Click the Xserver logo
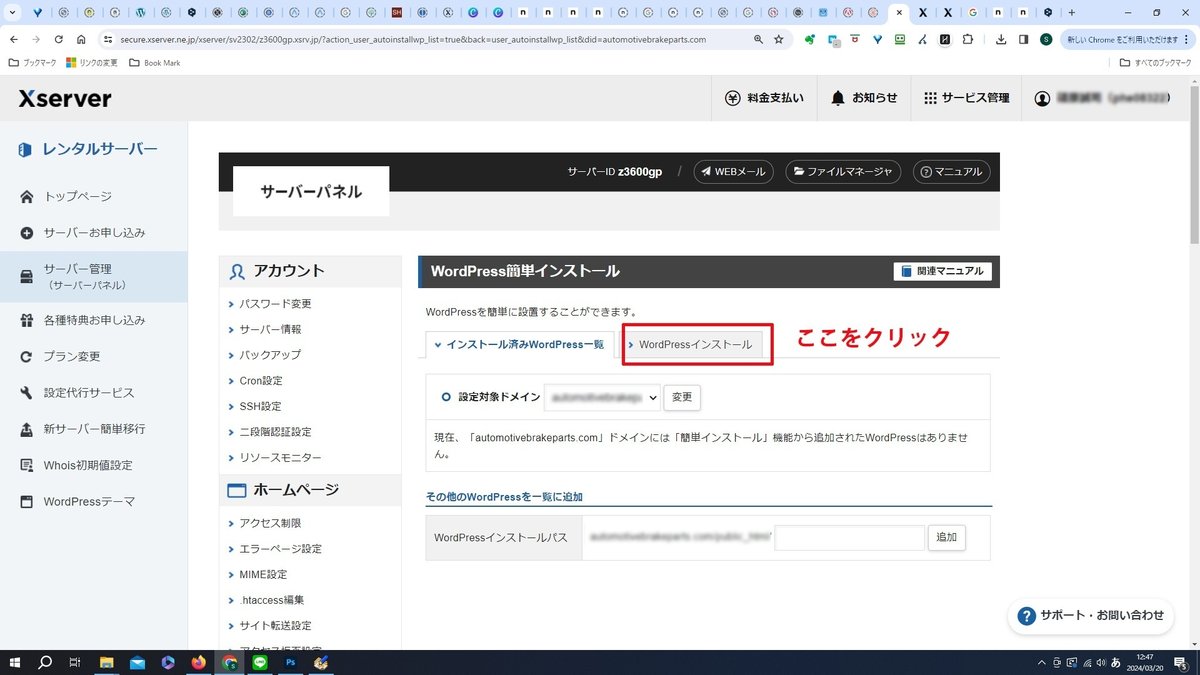The width and height of the screenshot is (1200, 675). (65, 98)
